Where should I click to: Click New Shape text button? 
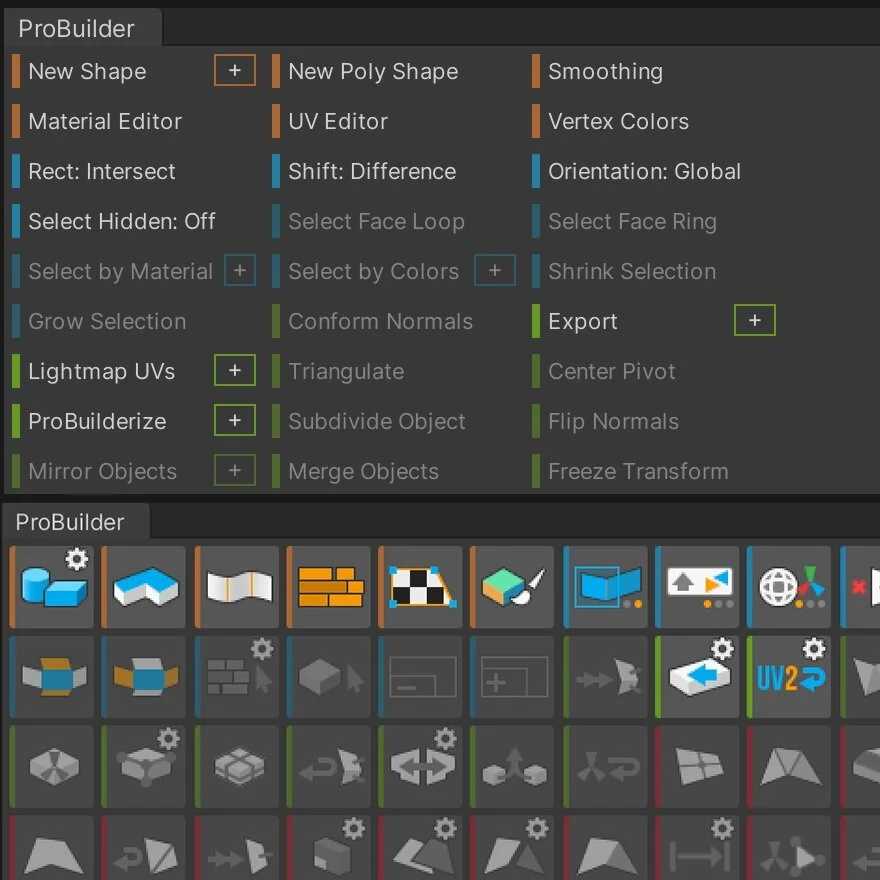(87, 71)
